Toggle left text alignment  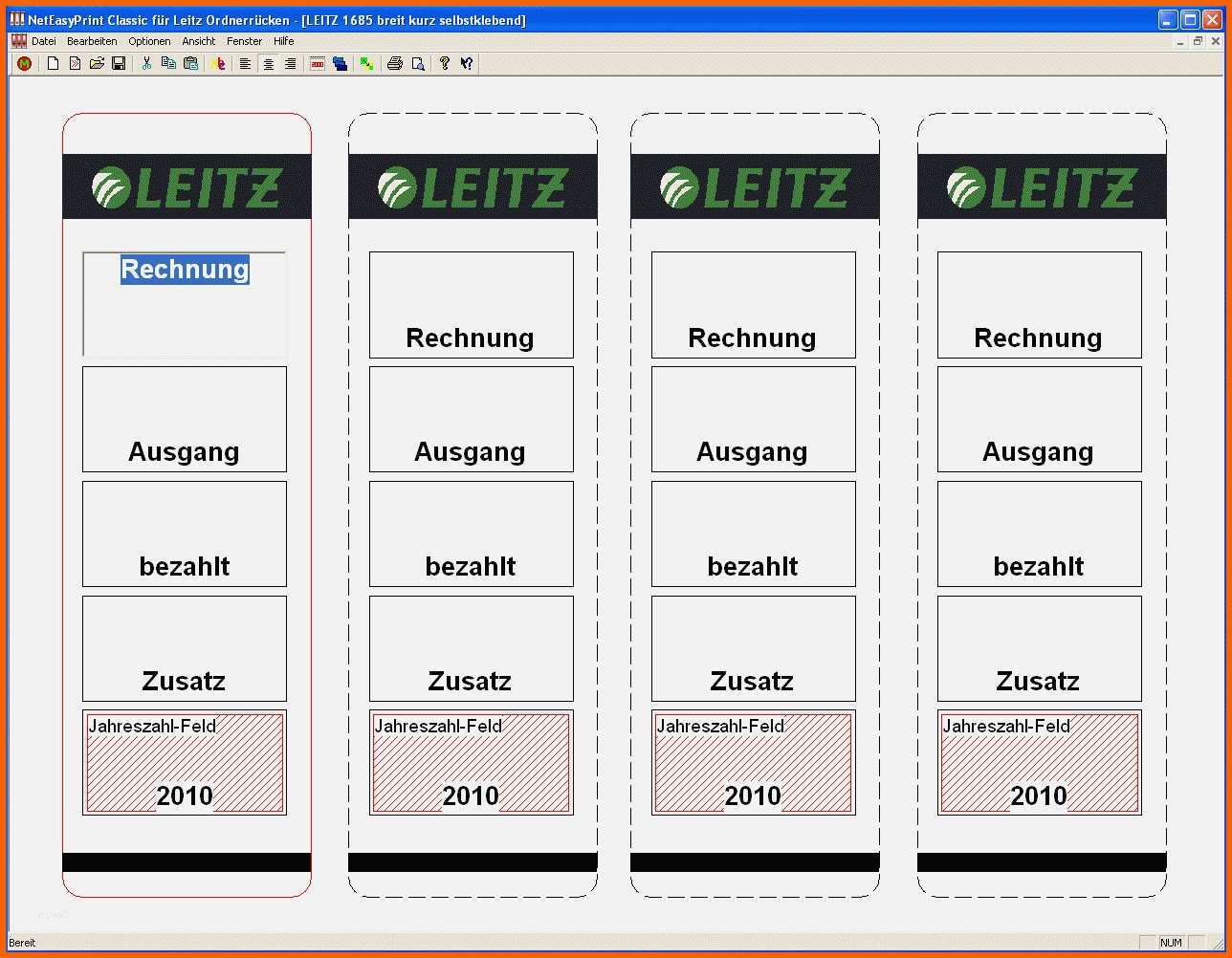click(x=246, y=64)
